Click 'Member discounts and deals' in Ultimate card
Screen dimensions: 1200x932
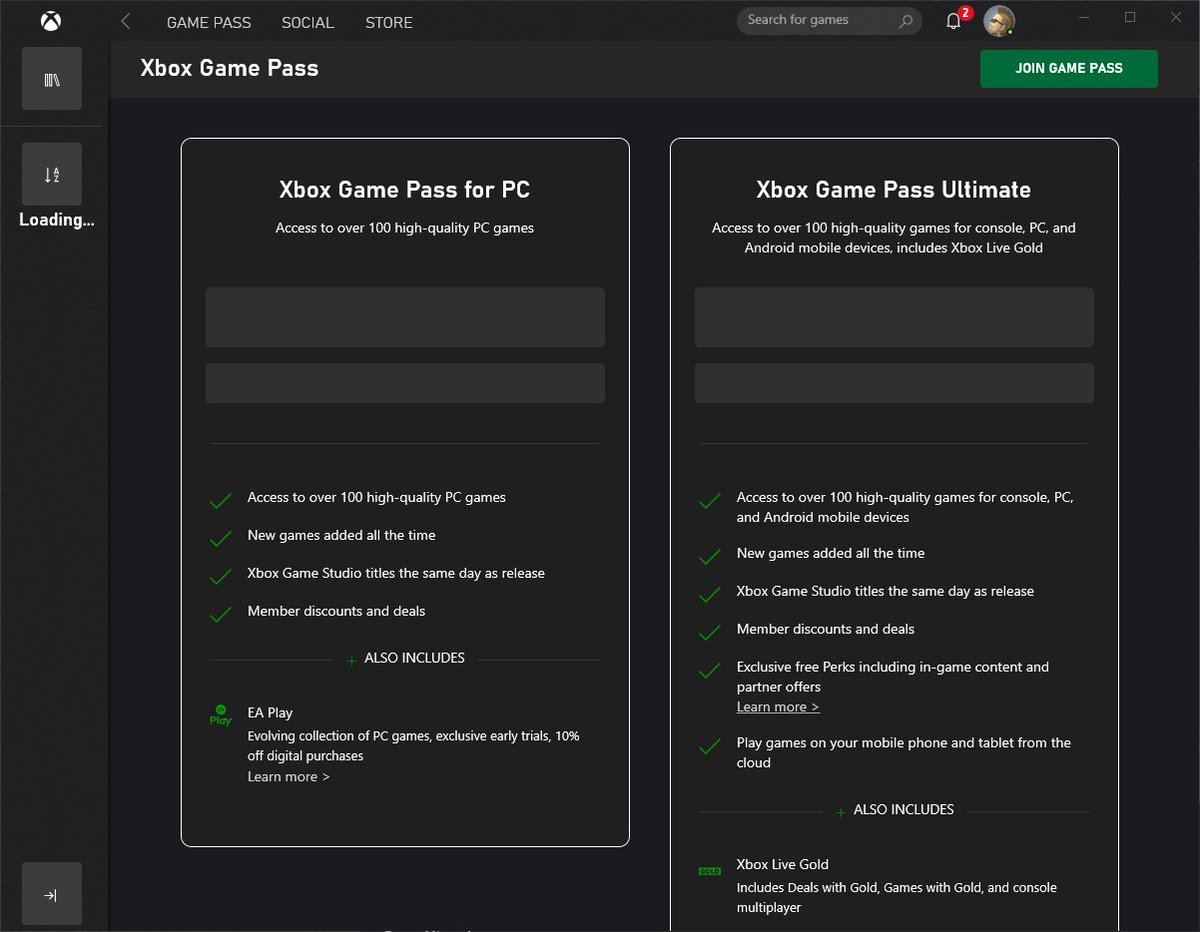(x=826, y=629)
